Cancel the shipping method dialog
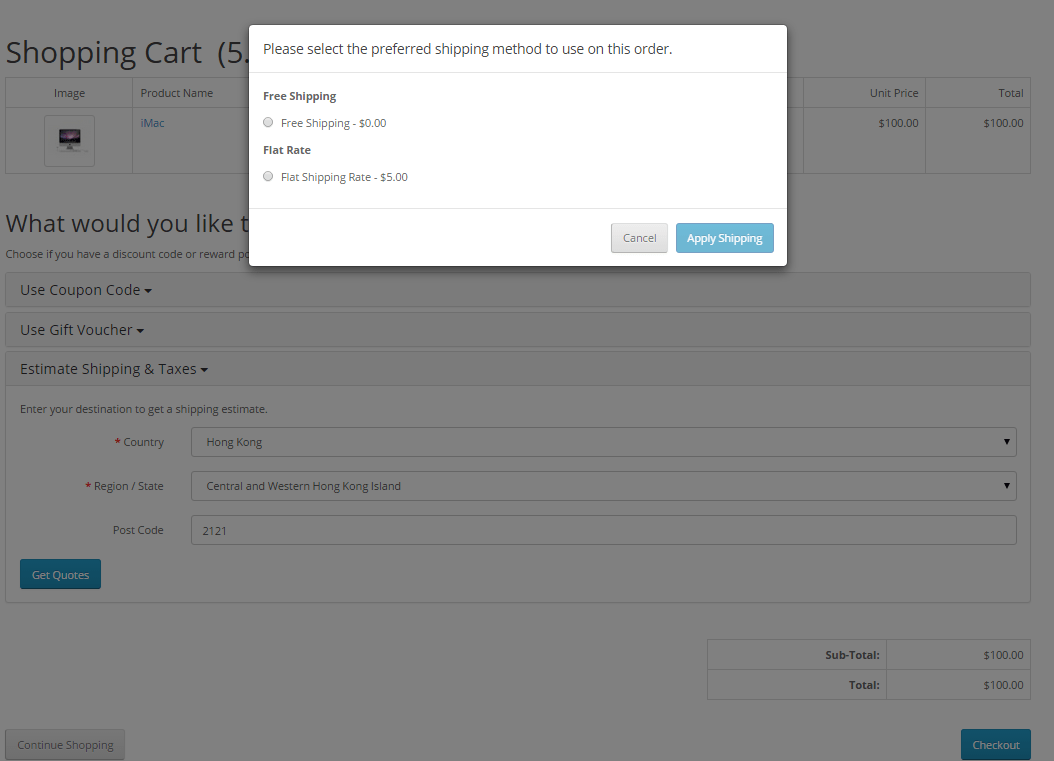Image resolution: width=1054 pixels, height=761 pixels. (x=639, y=238)
